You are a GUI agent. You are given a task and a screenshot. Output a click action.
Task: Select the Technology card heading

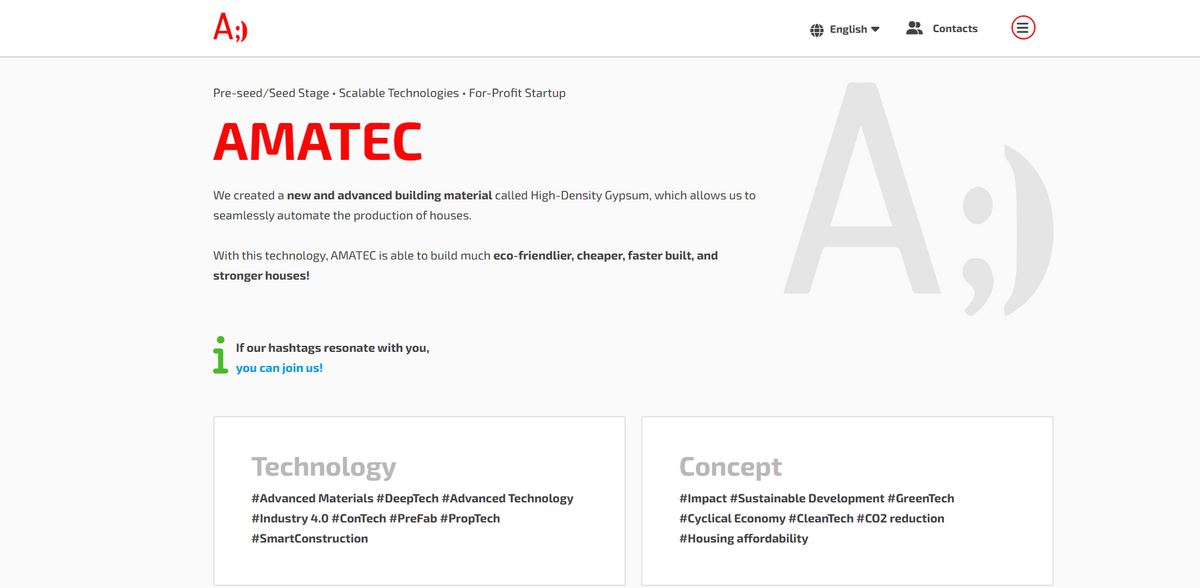click(x=323, y=467)
